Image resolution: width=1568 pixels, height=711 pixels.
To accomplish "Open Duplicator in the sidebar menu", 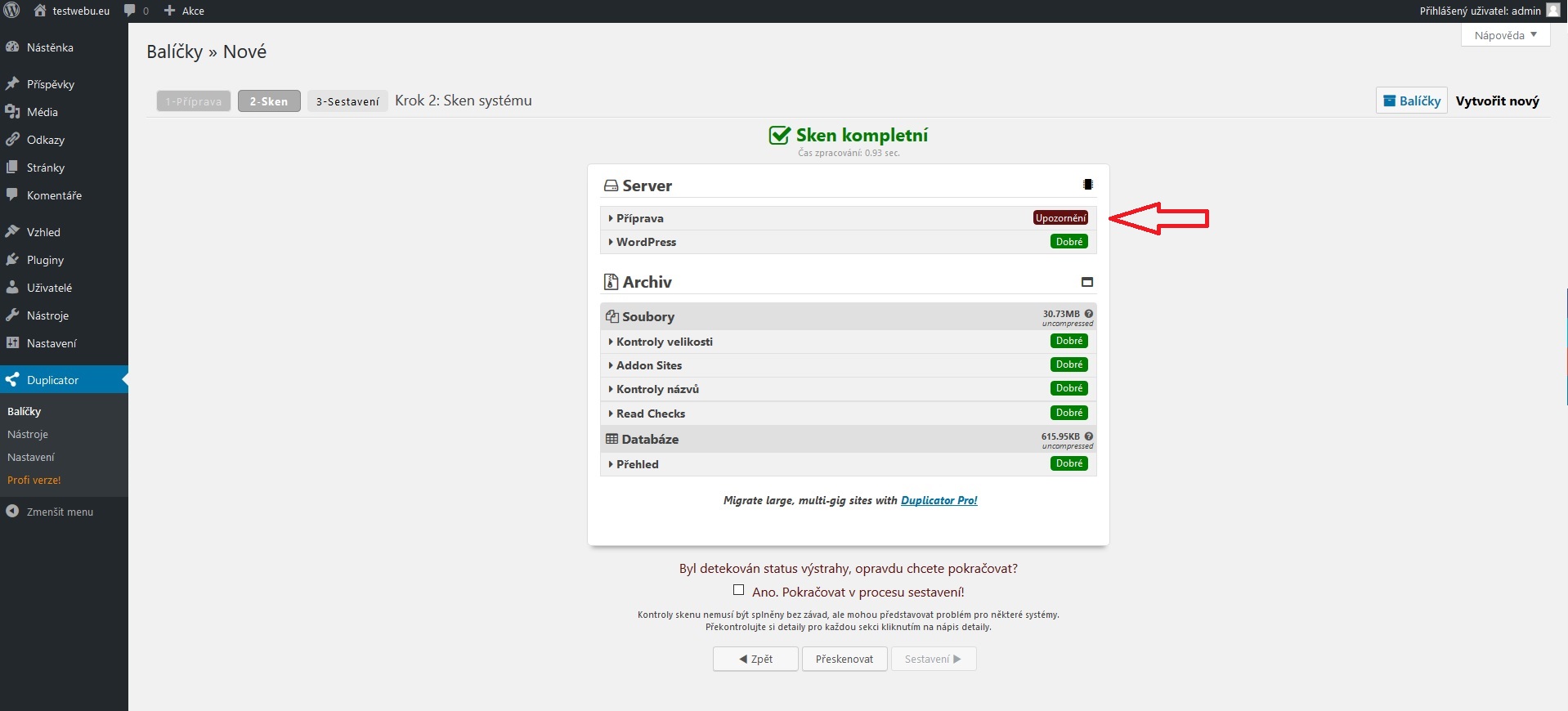I will (52, 380).
